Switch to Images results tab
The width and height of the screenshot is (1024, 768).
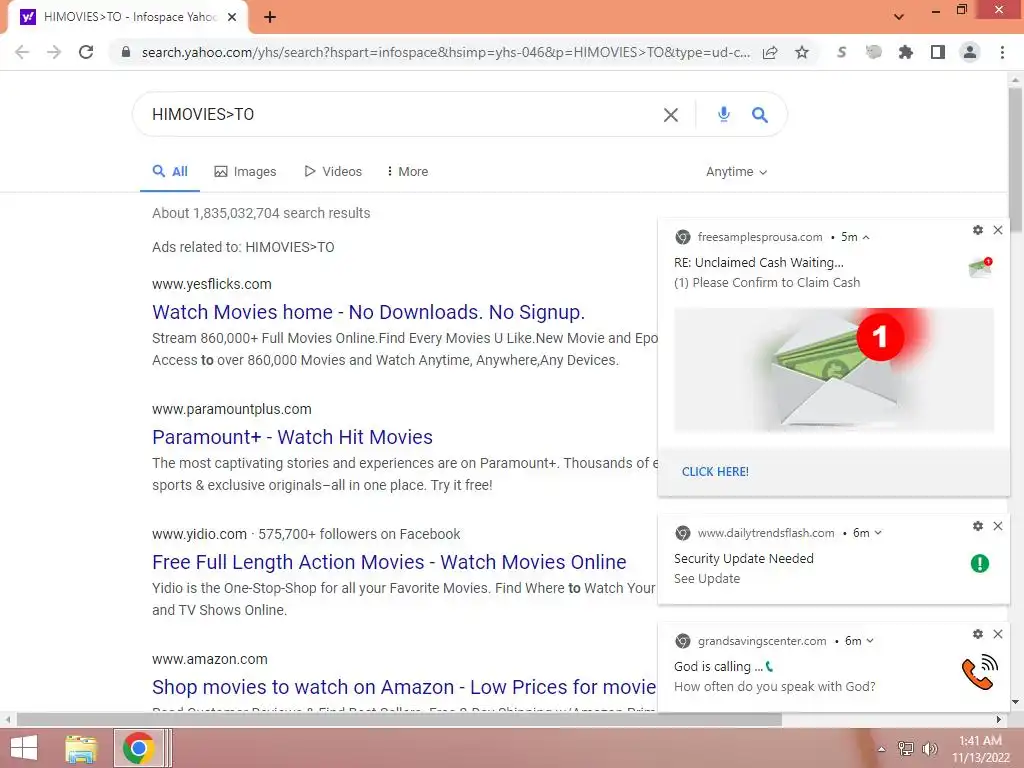[245, 171]
